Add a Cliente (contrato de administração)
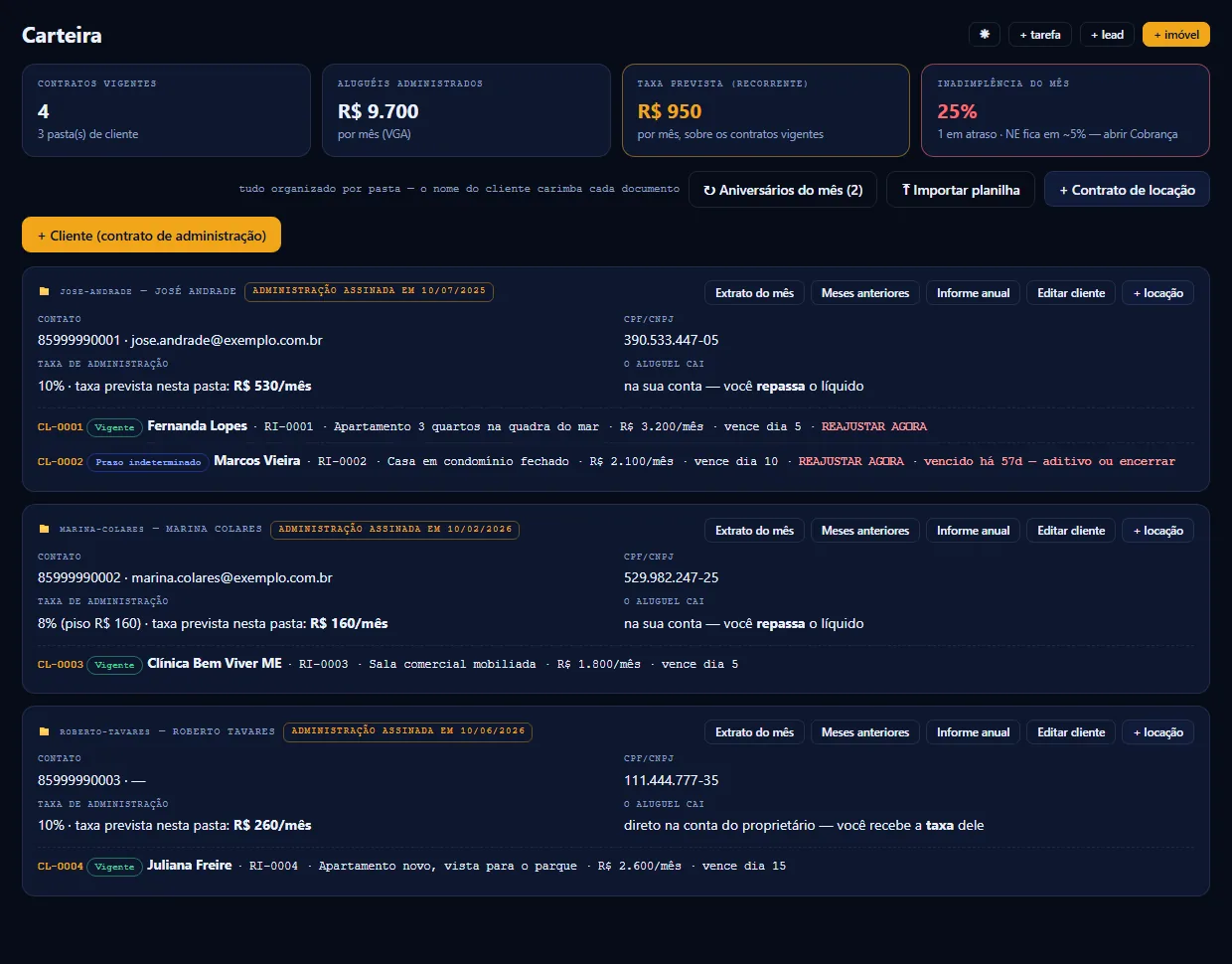 151,236
